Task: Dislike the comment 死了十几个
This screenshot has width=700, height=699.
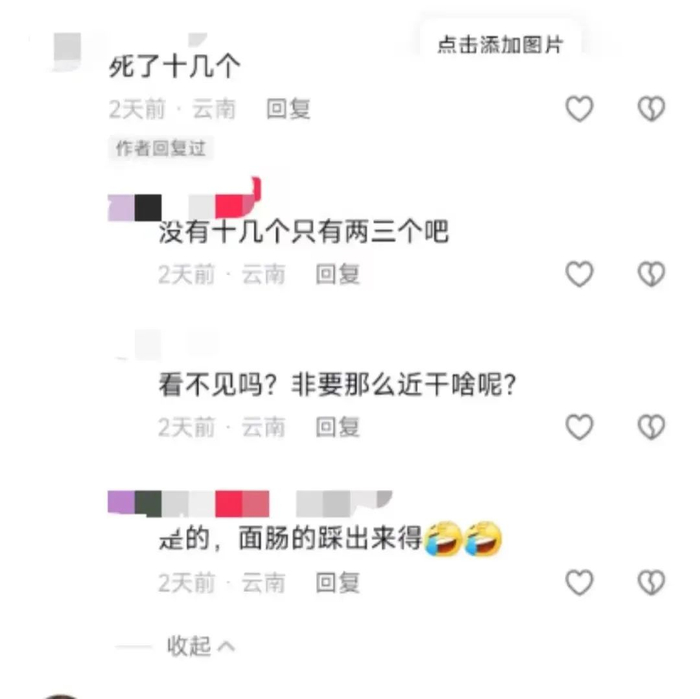Action: 651,108
